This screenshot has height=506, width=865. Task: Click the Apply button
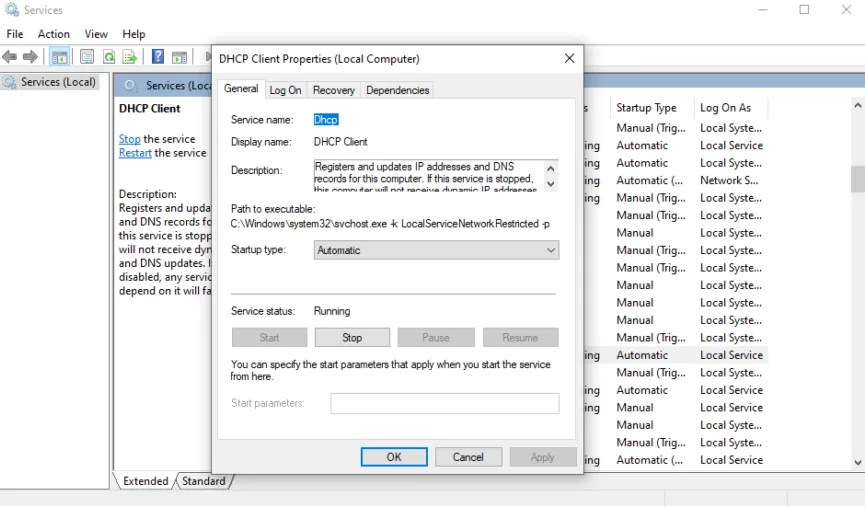click(x=543, y=457)
